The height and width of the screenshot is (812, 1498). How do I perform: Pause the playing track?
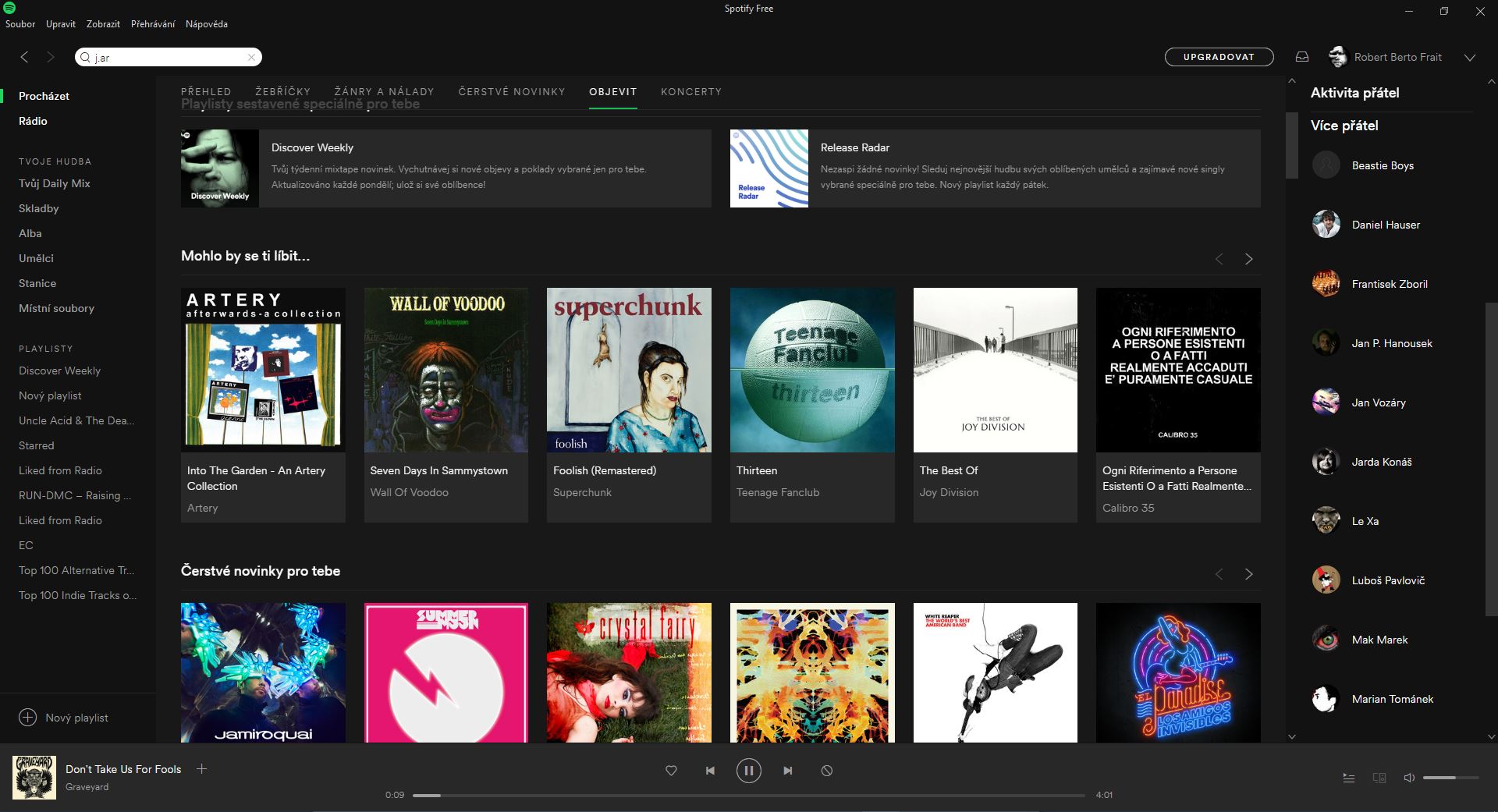point(748,771)
